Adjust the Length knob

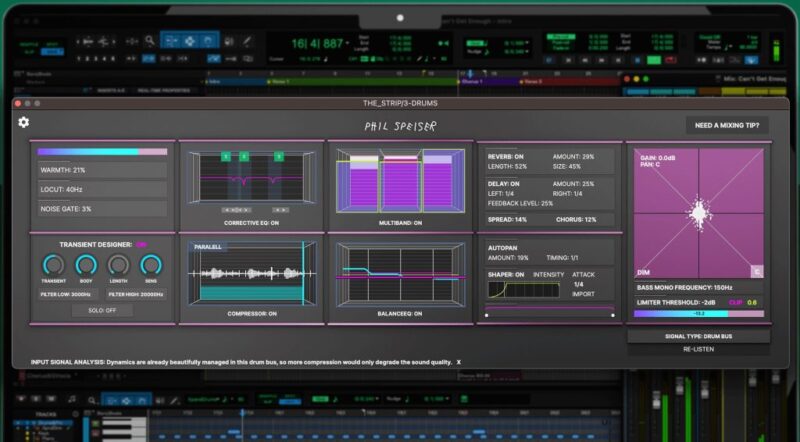pos(119,264)
